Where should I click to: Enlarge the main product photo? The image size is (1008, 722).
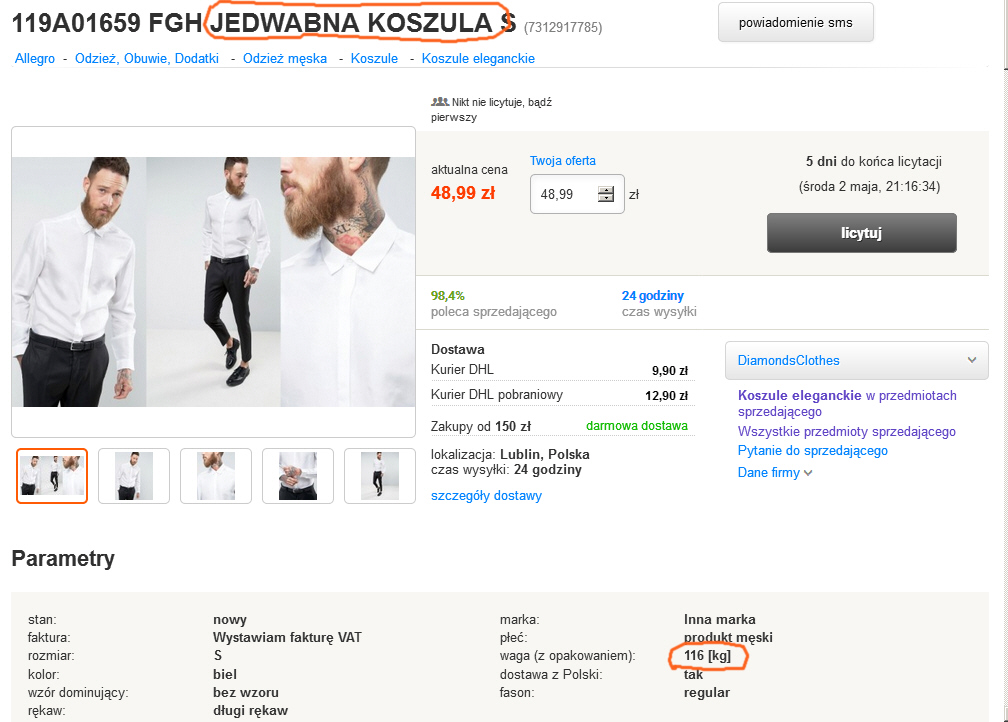pyautogui.click(x=213, y=281)
